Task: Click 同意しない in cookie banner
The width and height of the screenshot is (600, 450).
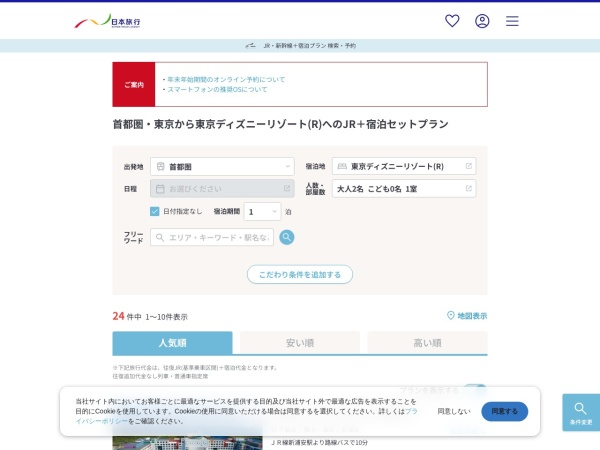Action: (x=454, y=411)
